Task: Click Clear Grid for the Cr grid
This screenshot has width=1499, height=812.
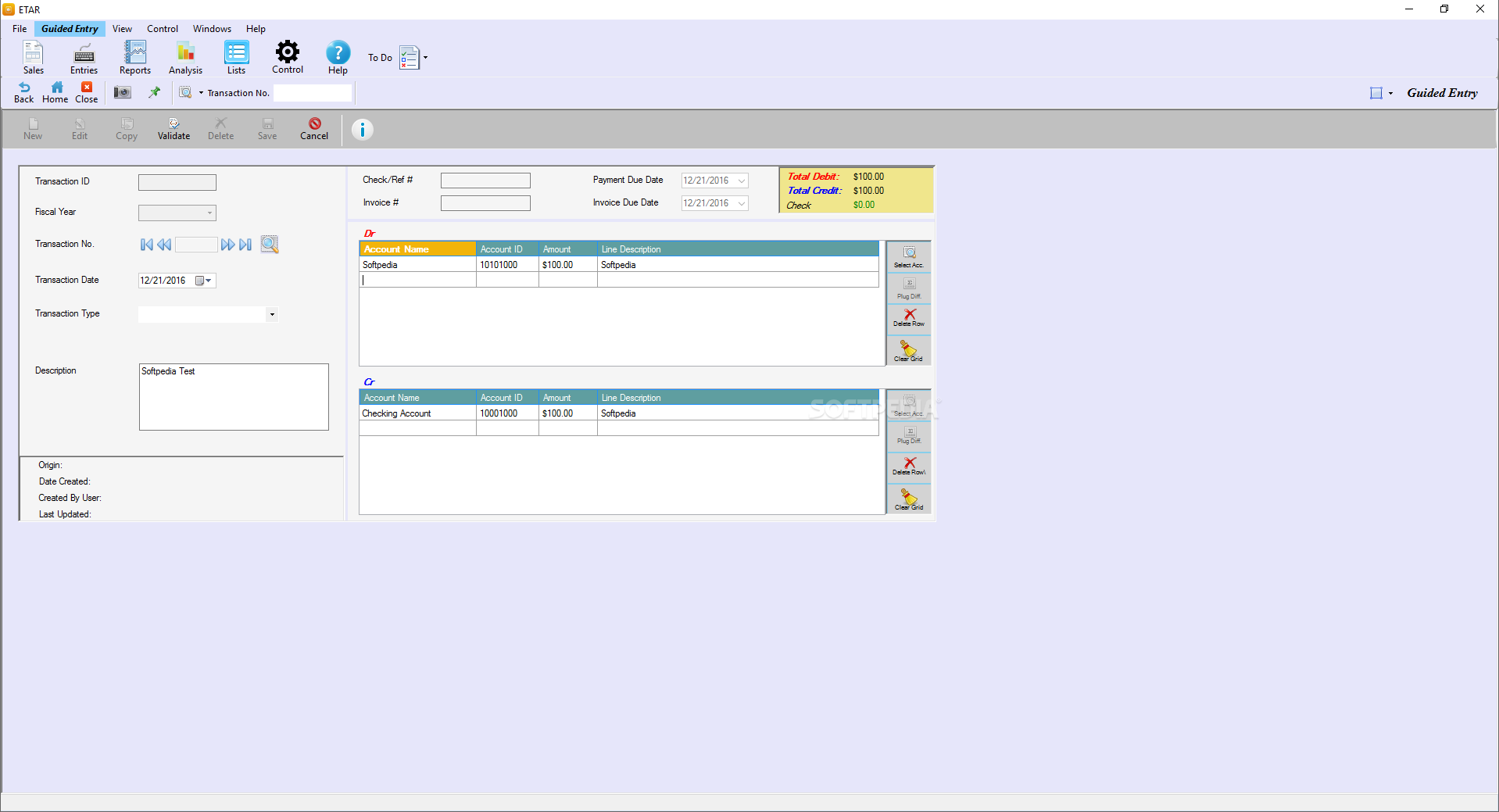Action: [x=909, y=499]
